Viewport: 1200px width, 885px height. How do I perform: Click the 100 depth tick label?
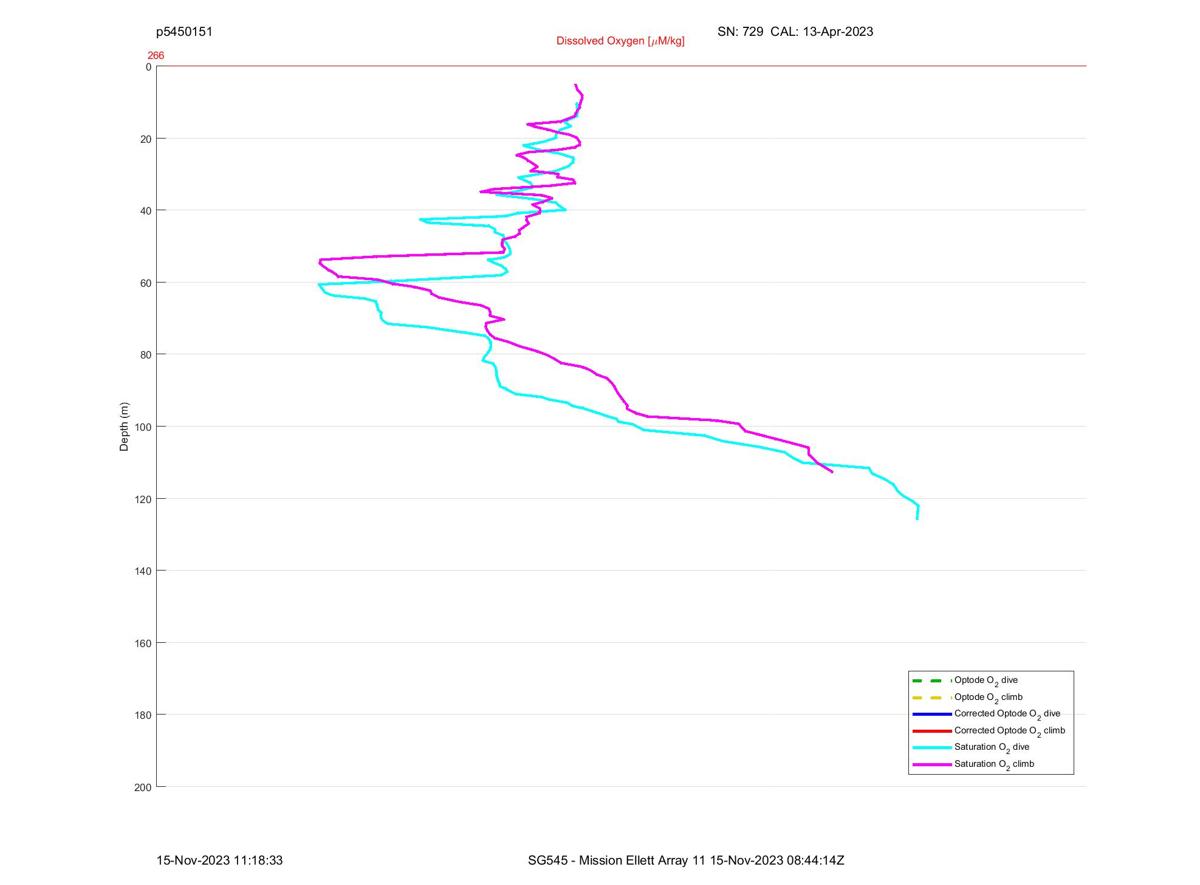[141, 427]
